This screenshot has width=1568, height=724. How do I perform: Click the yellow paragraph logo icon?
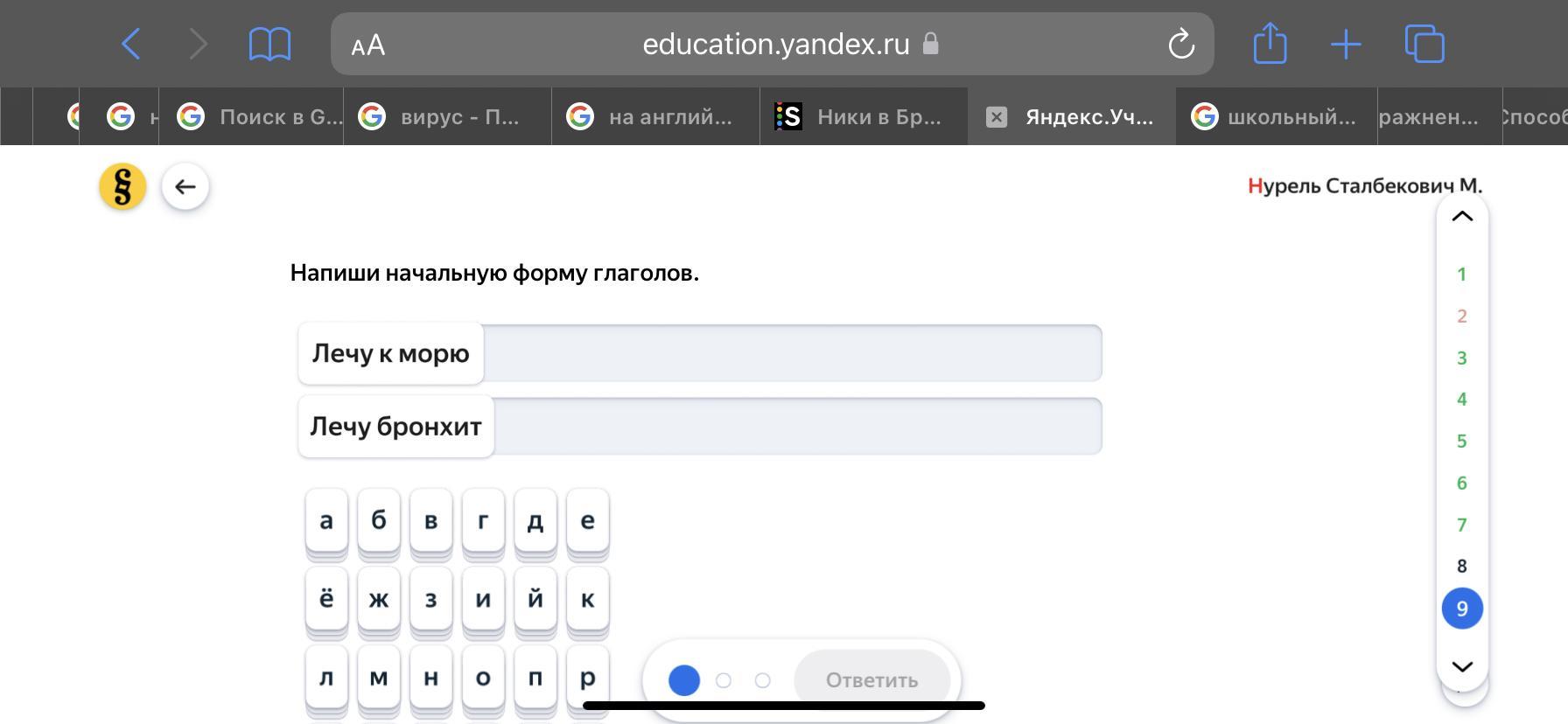coord(122,186)
